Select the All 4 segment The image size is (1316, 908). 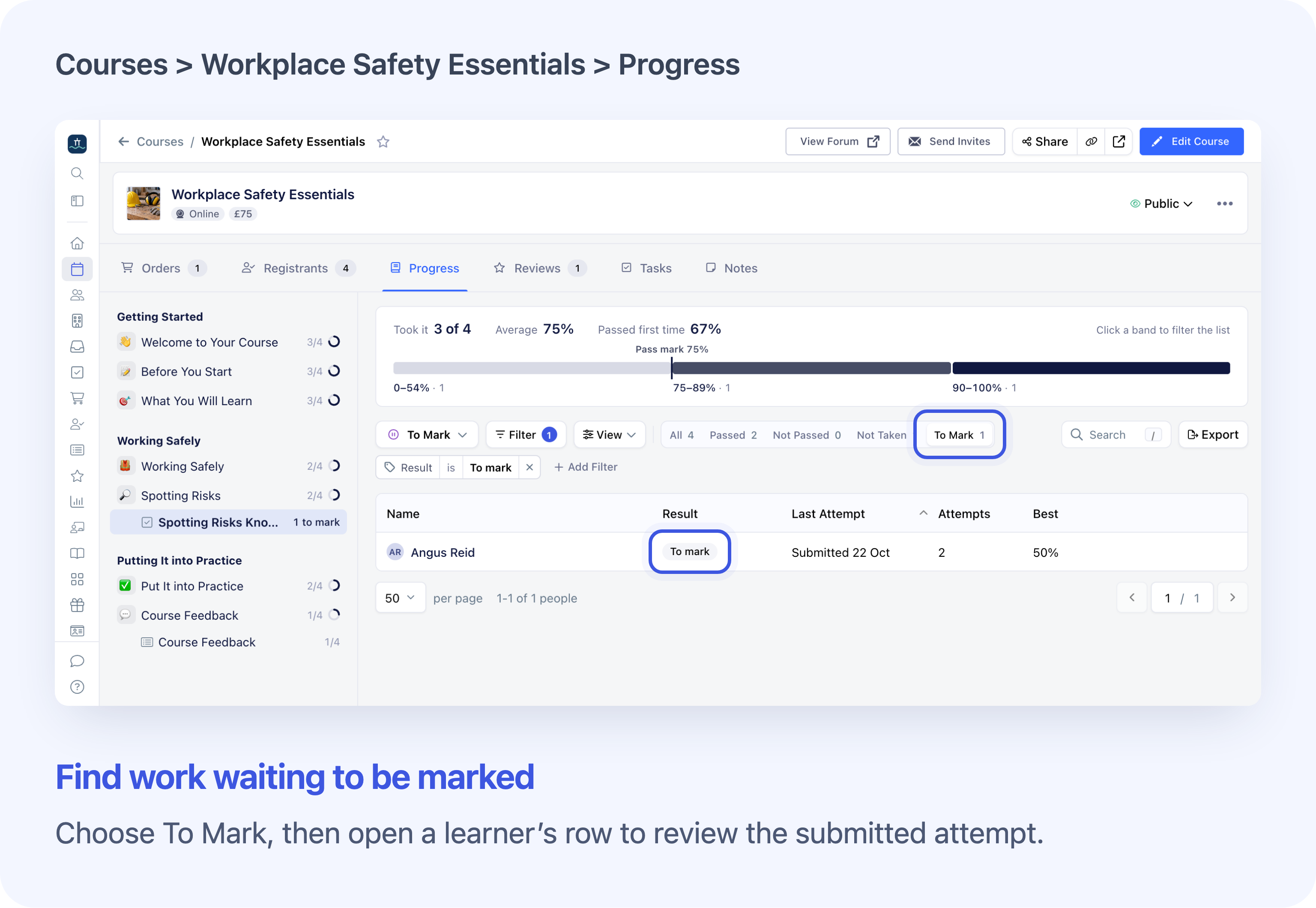click(682, 435)
